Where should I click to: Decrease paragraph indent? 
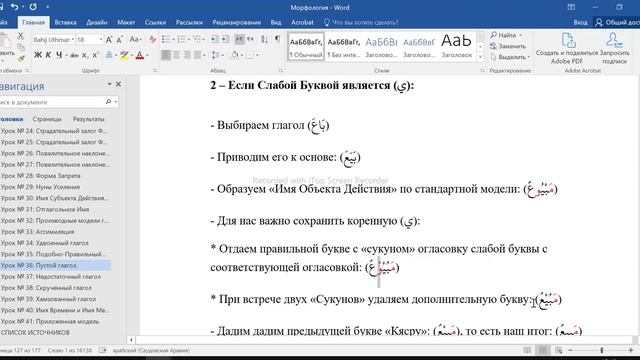coord(214,39)
